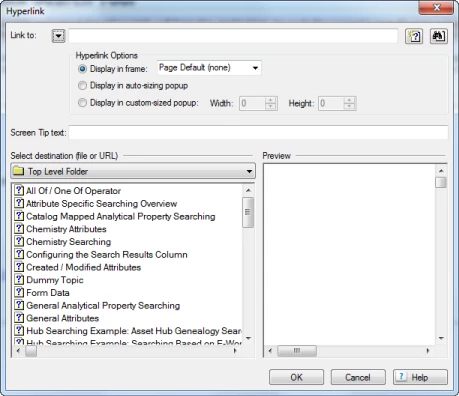Open the Help button
This screenshot has width=459, height=396.
tap(420, 377)
